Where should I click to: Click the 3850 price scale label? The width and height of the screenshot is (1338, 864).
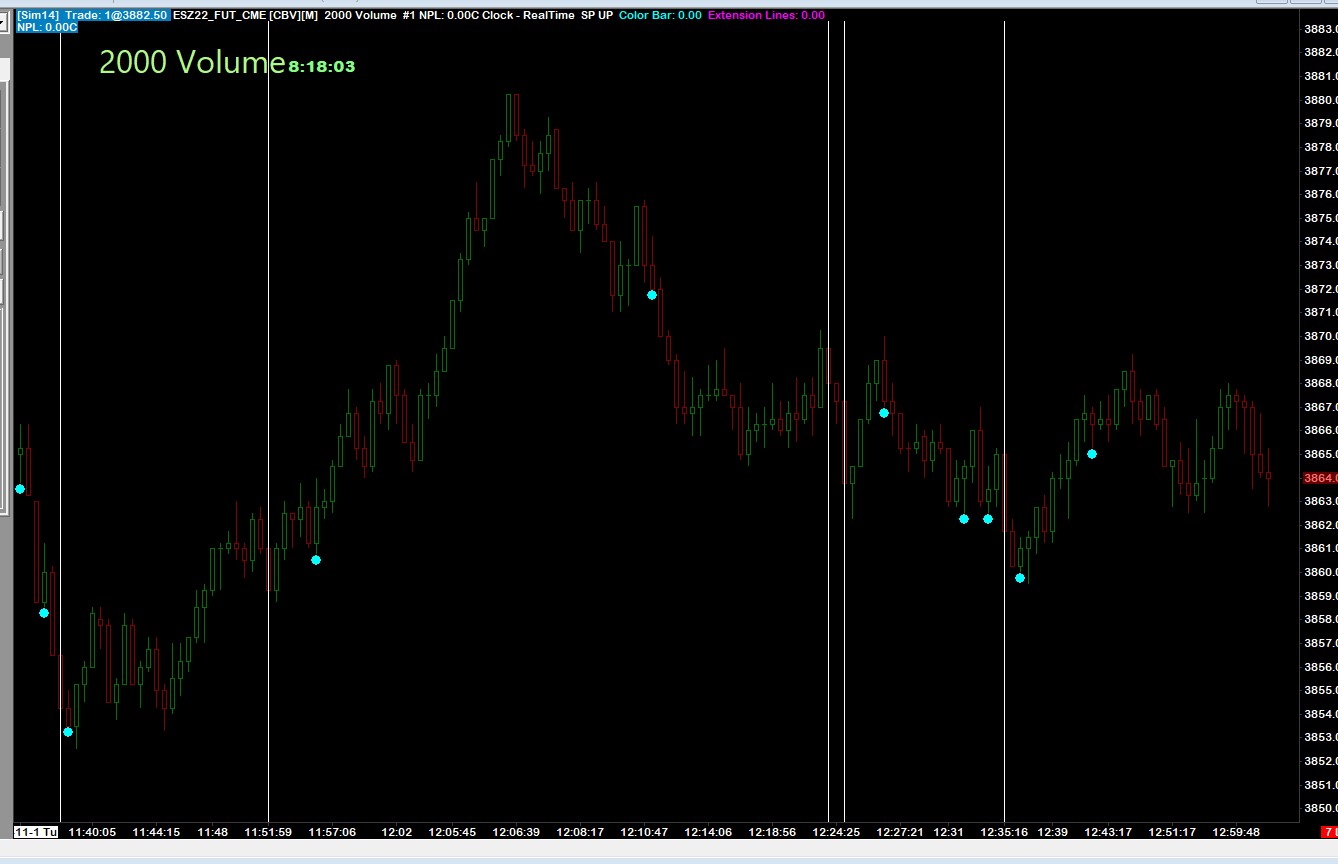[x=1320, y=808]
